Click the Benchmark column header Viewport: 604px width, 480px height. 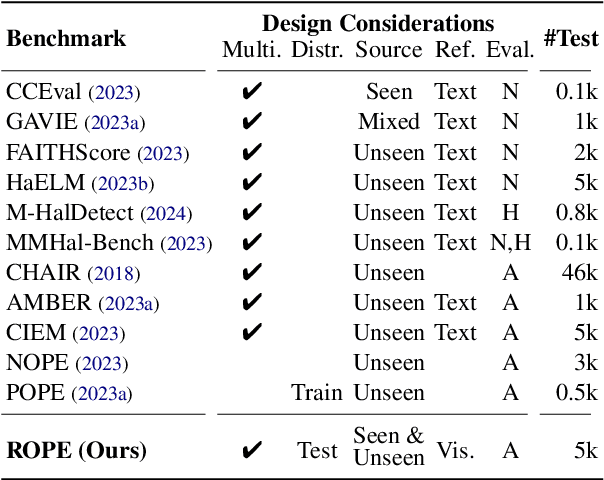point(66,39)
